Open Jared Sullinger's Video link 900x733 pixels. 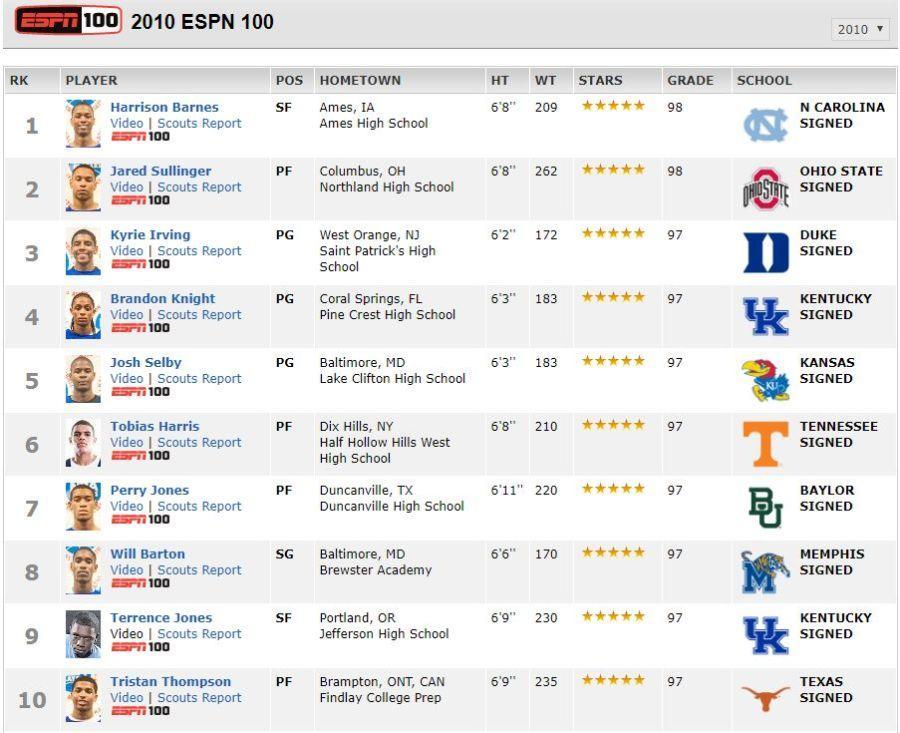[126, 187]
